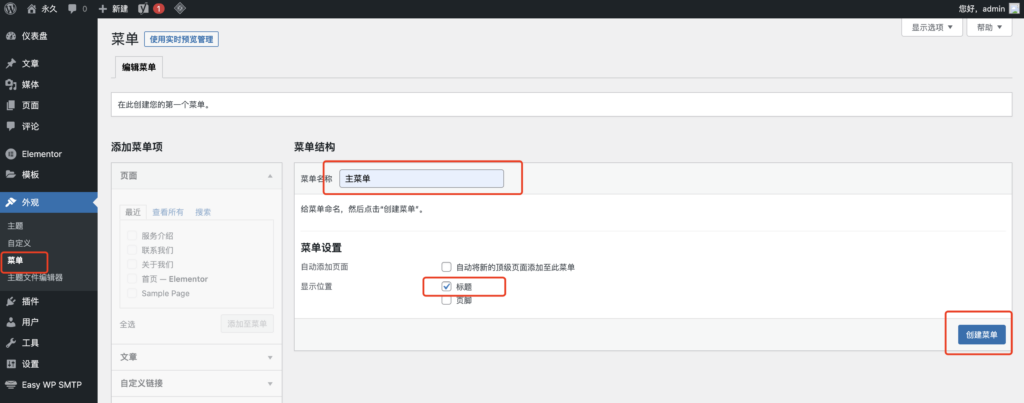Switch to the 搜索 tab
Viewport: 1024px width, 403px height.
203,212
